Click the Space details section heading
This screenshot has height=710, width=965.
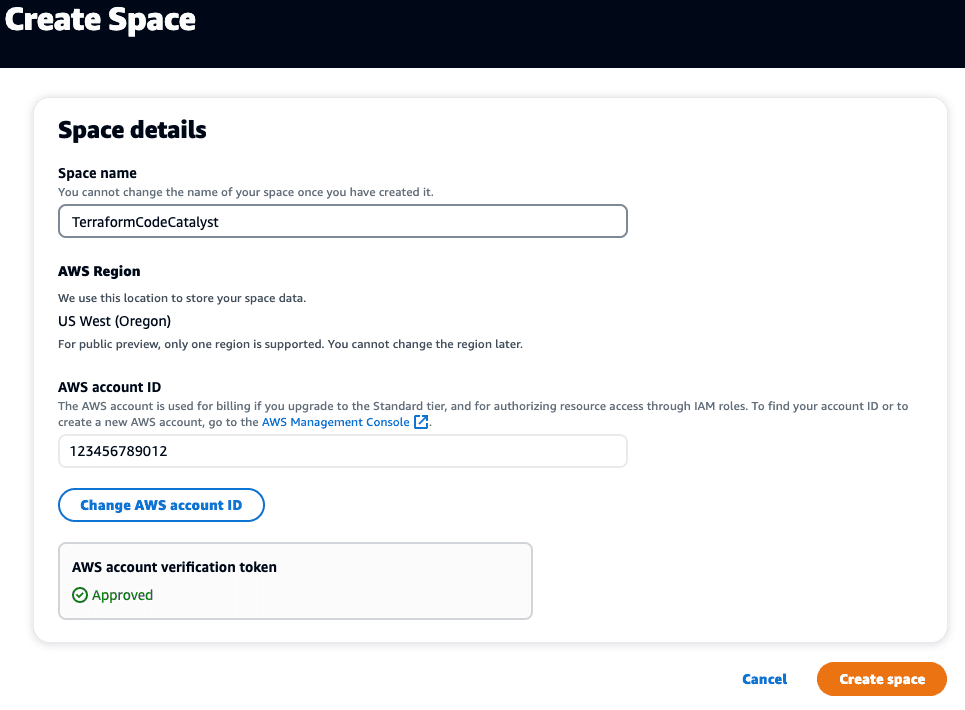(x=132, y=130)
